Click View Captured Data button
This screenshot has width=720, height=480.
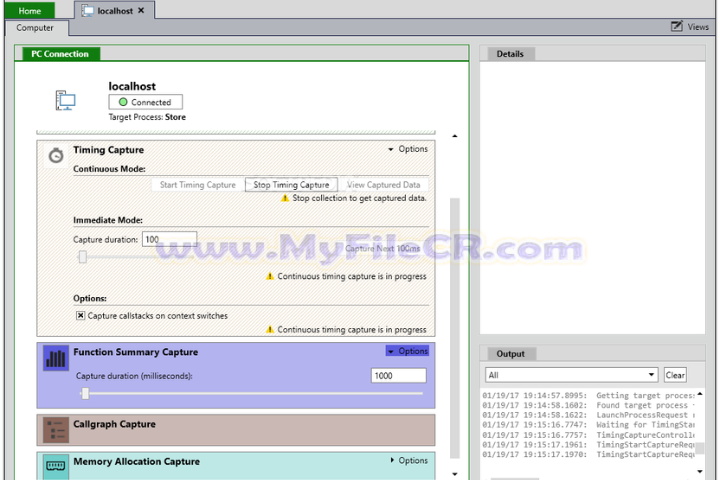tap(383, 185)
